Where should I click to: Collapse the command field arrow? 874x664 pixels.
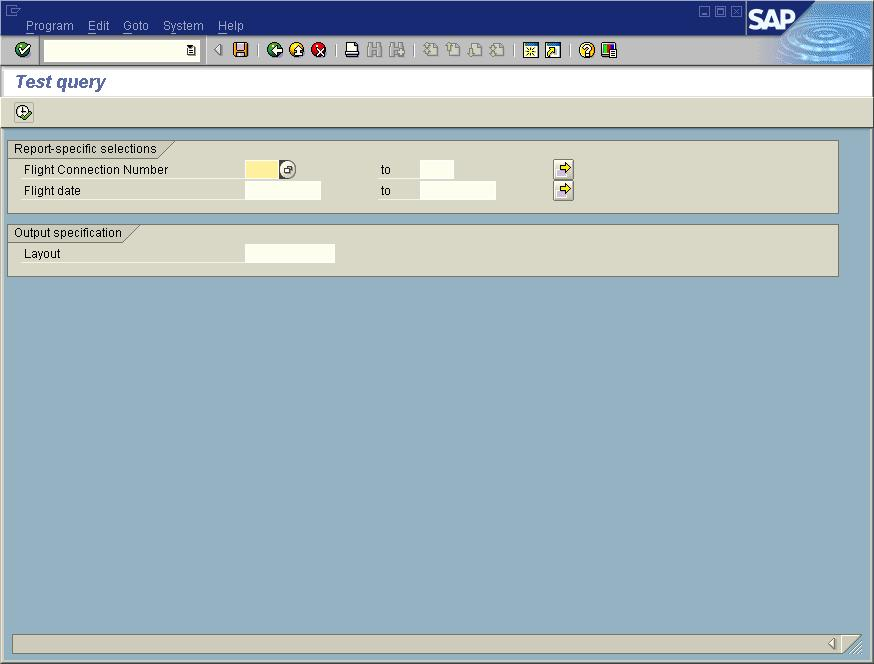point(218,50)
